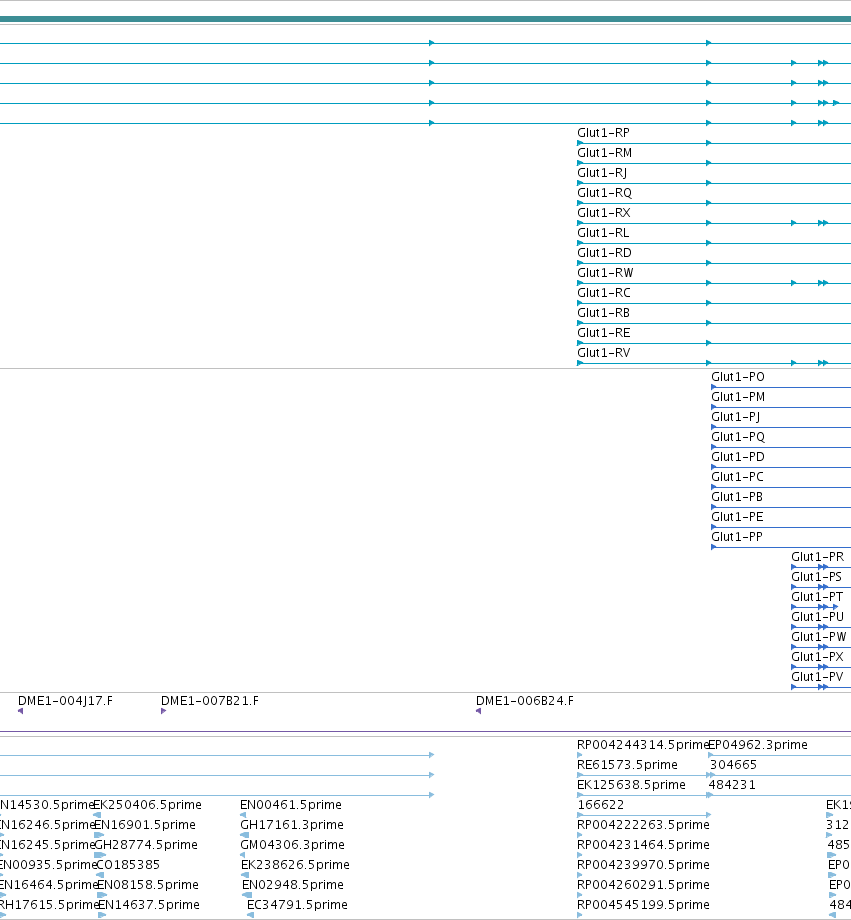The height and width of the screenshot is (920, 851).
Task: Open the GM04306.3prime EST label
Action: [x=292, y=845]
